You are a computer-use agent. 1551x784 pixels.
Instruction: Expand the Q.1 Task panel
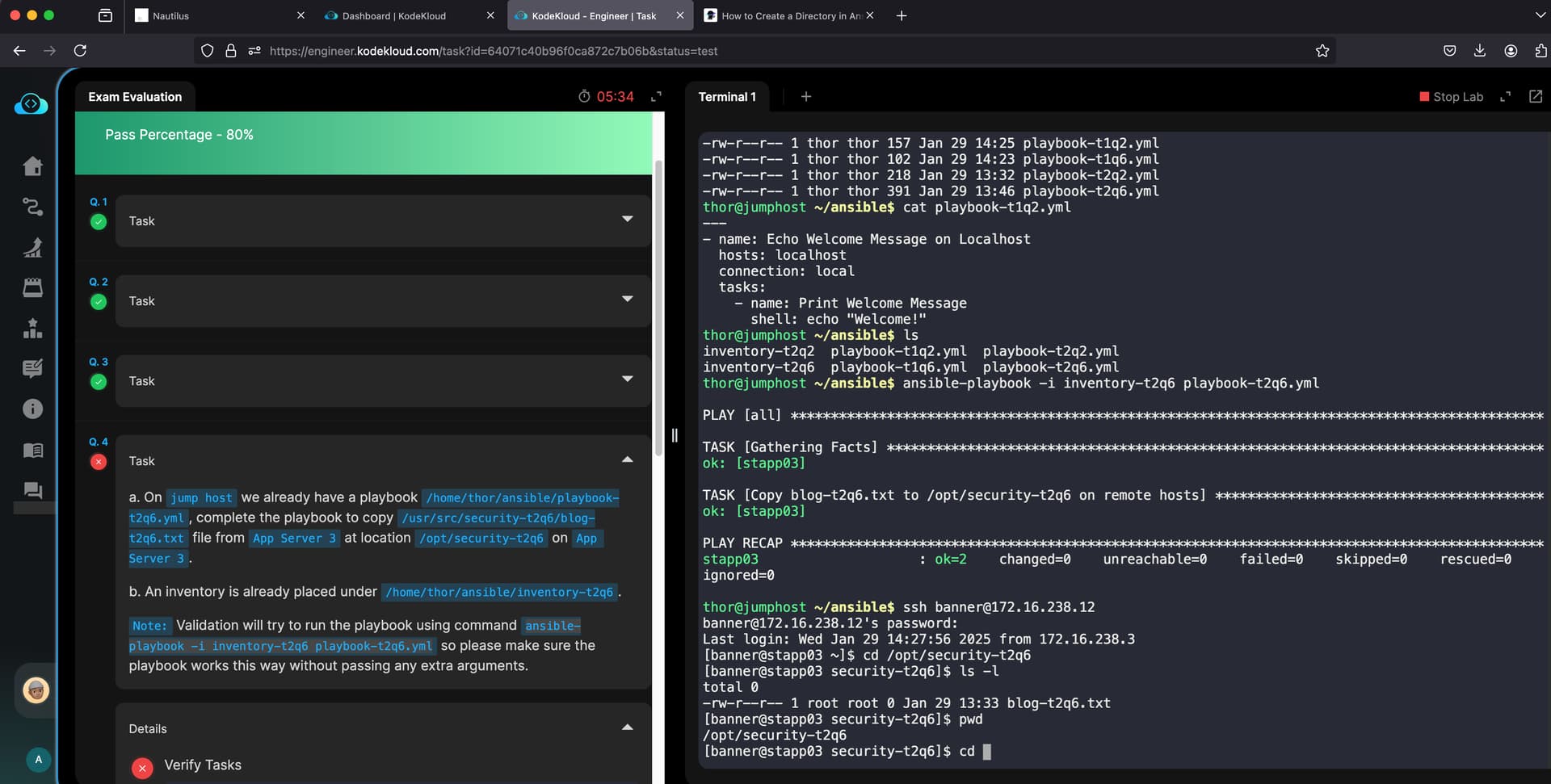pos(627,220)
